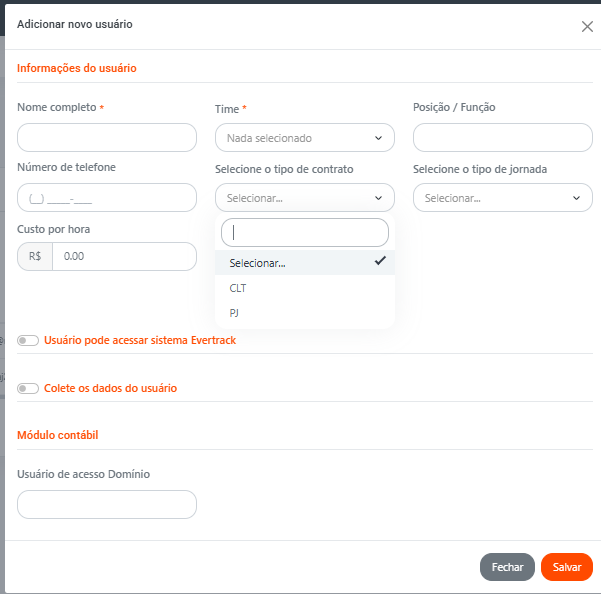Viewport: 601px width, 594px height.
Task: Select PJ contract type
Action: pyautogui.click(x=234, y=313)
